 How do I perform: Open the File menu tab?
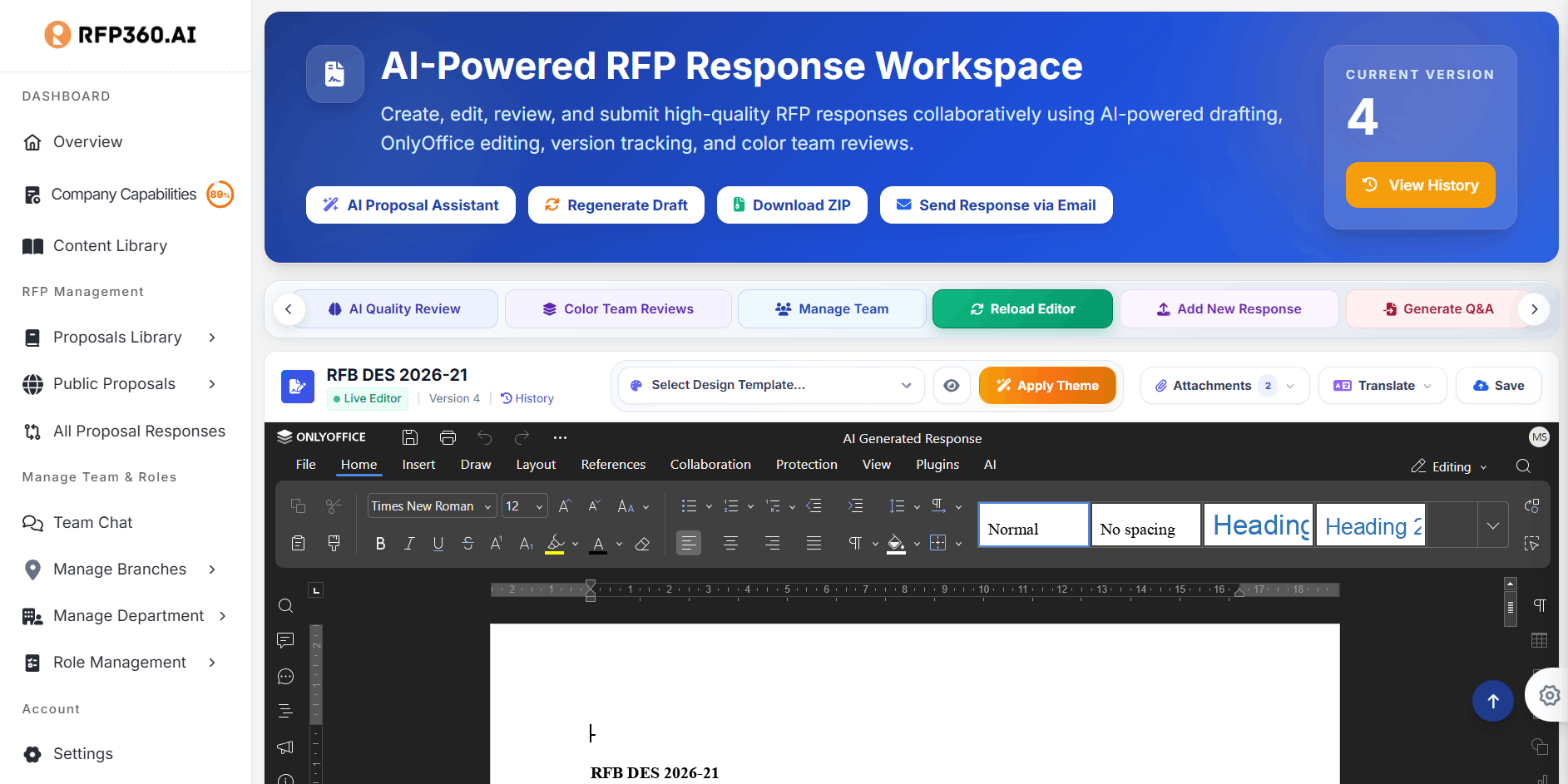(306, 465)
